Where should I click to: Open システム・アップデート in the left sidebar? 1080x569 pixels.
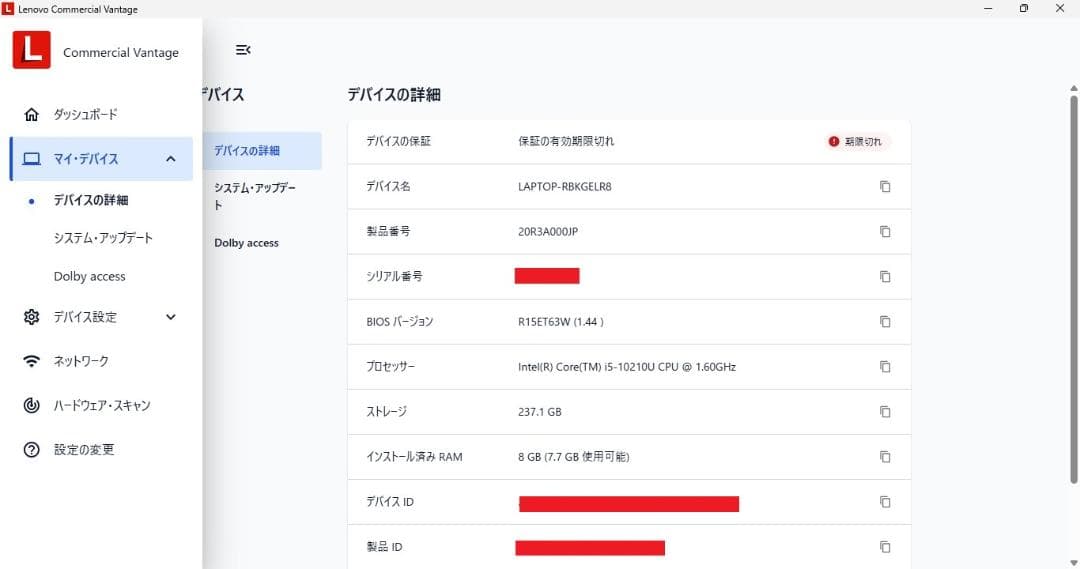coord(101,238)
